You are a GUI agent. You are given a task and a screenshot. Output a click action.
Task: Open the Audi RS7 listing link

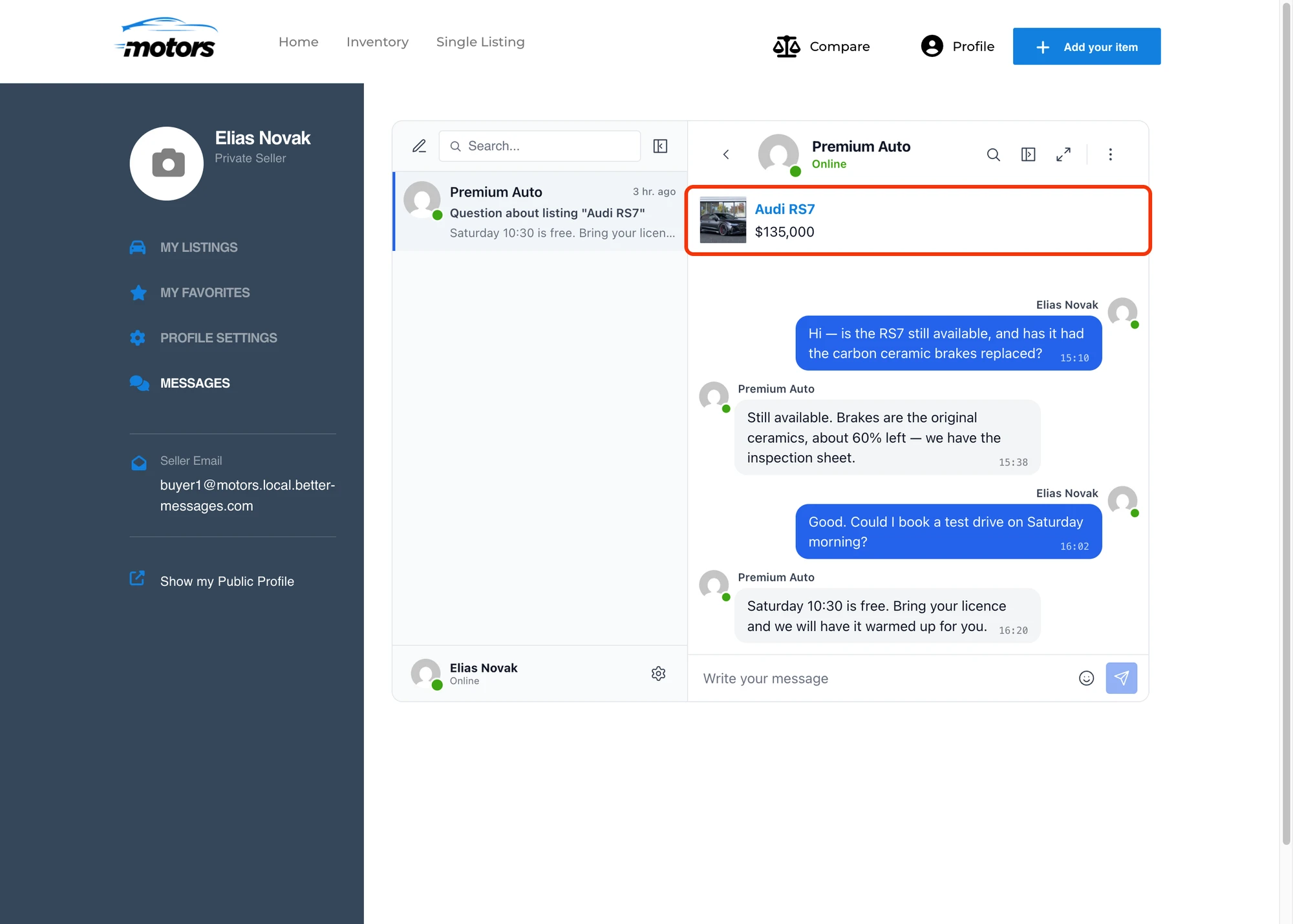pos(785,210)
